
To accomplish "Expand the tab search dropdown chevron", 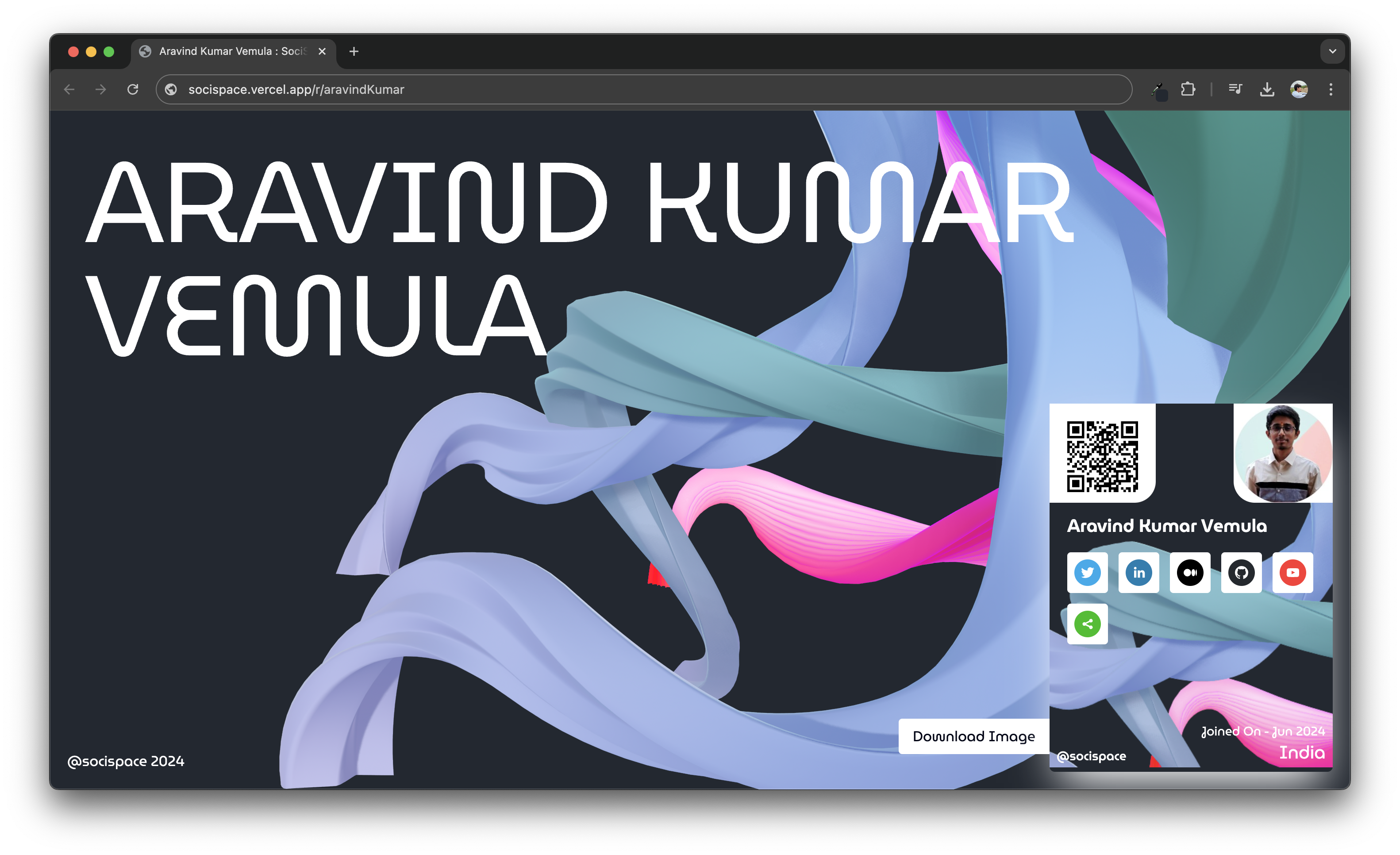I will [x=1332, y=51].
